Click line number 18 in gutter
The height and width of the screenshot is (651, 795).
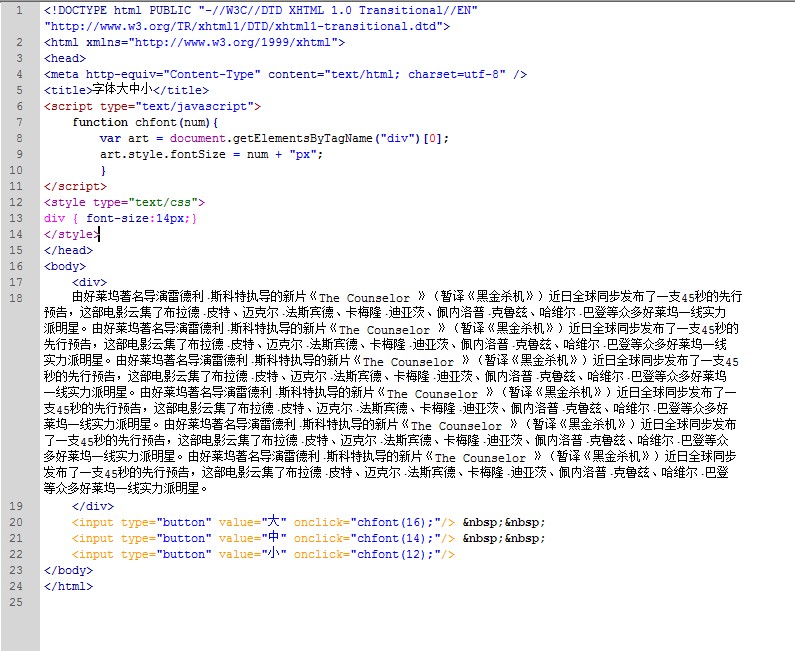coord(16,298)
